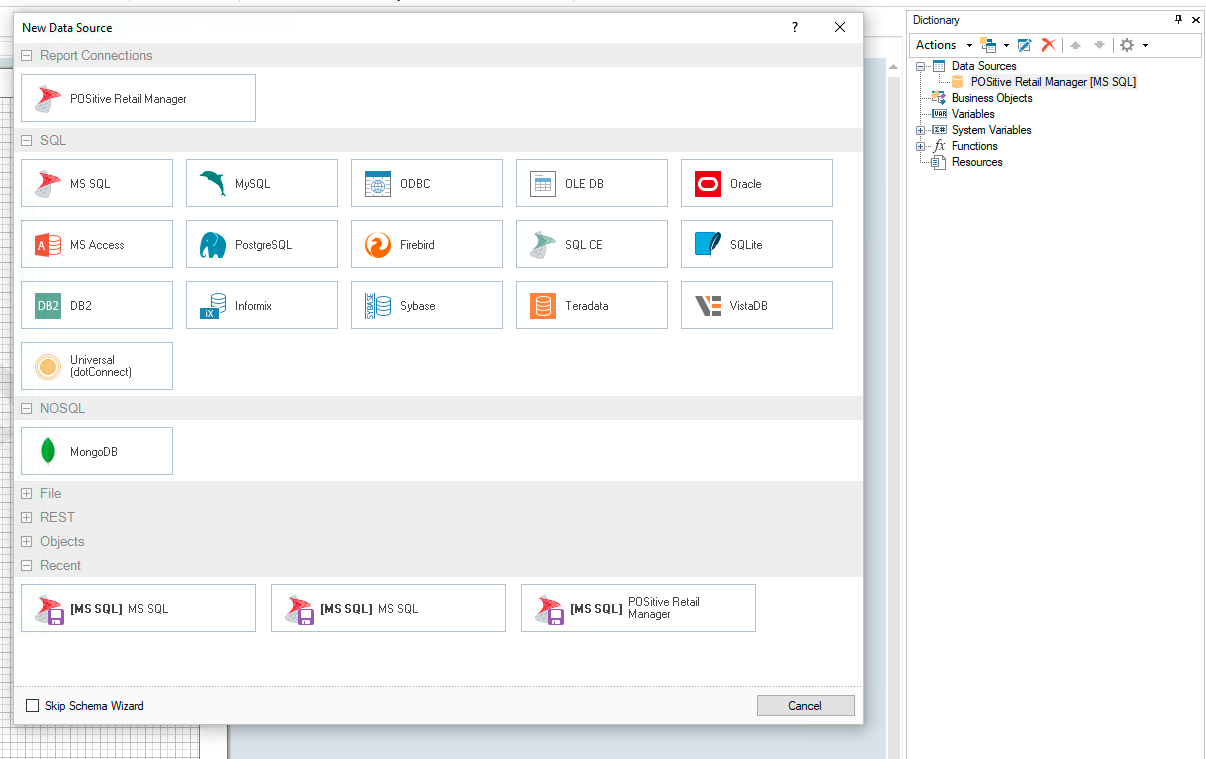
Task: Open the New Item dropdown arrow
Action: point(1006,45)
